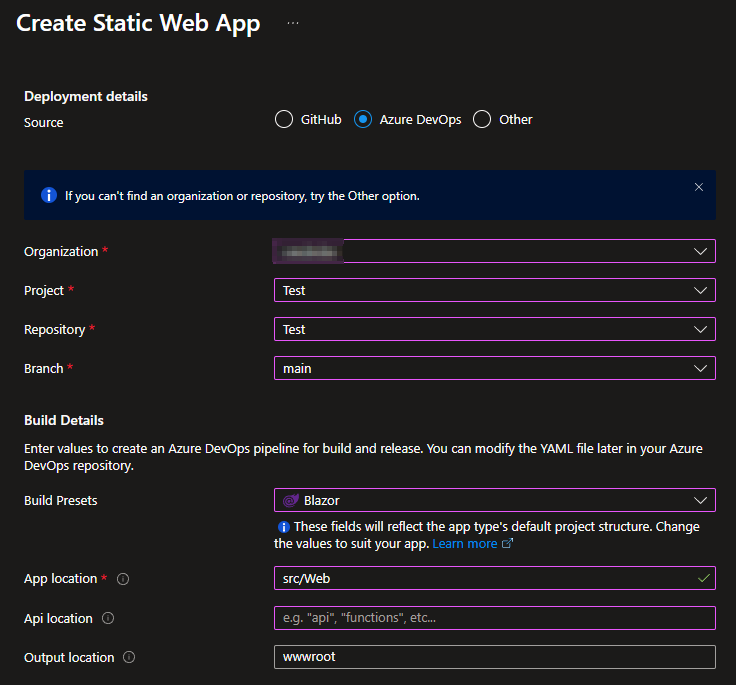Viewport: 736px width, 685px height.
Task: Click the Output location field with wwwroot
Action: click(x=495, y=657)
